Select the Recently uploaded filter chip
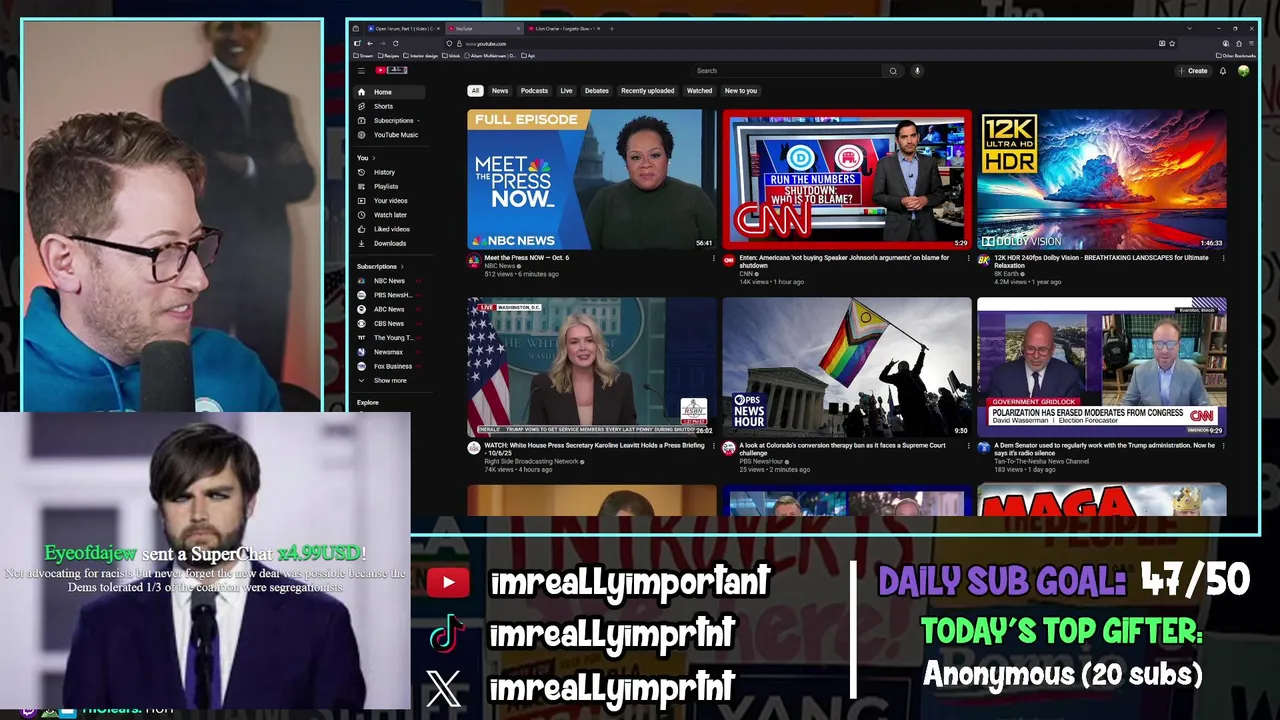Image resolution: width=1280 pixels, height=720 pixels. click(648, 91)
